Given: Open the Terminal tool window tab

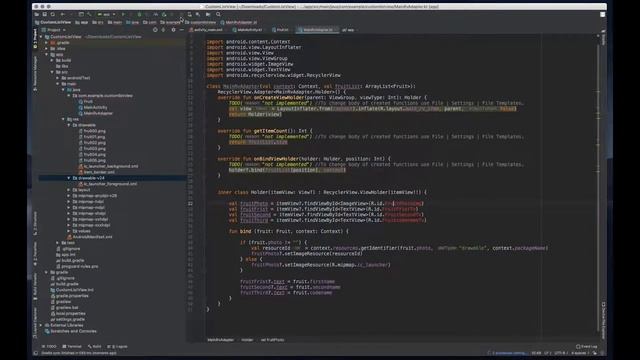Looking at the screenshot, I should [72, 347].
